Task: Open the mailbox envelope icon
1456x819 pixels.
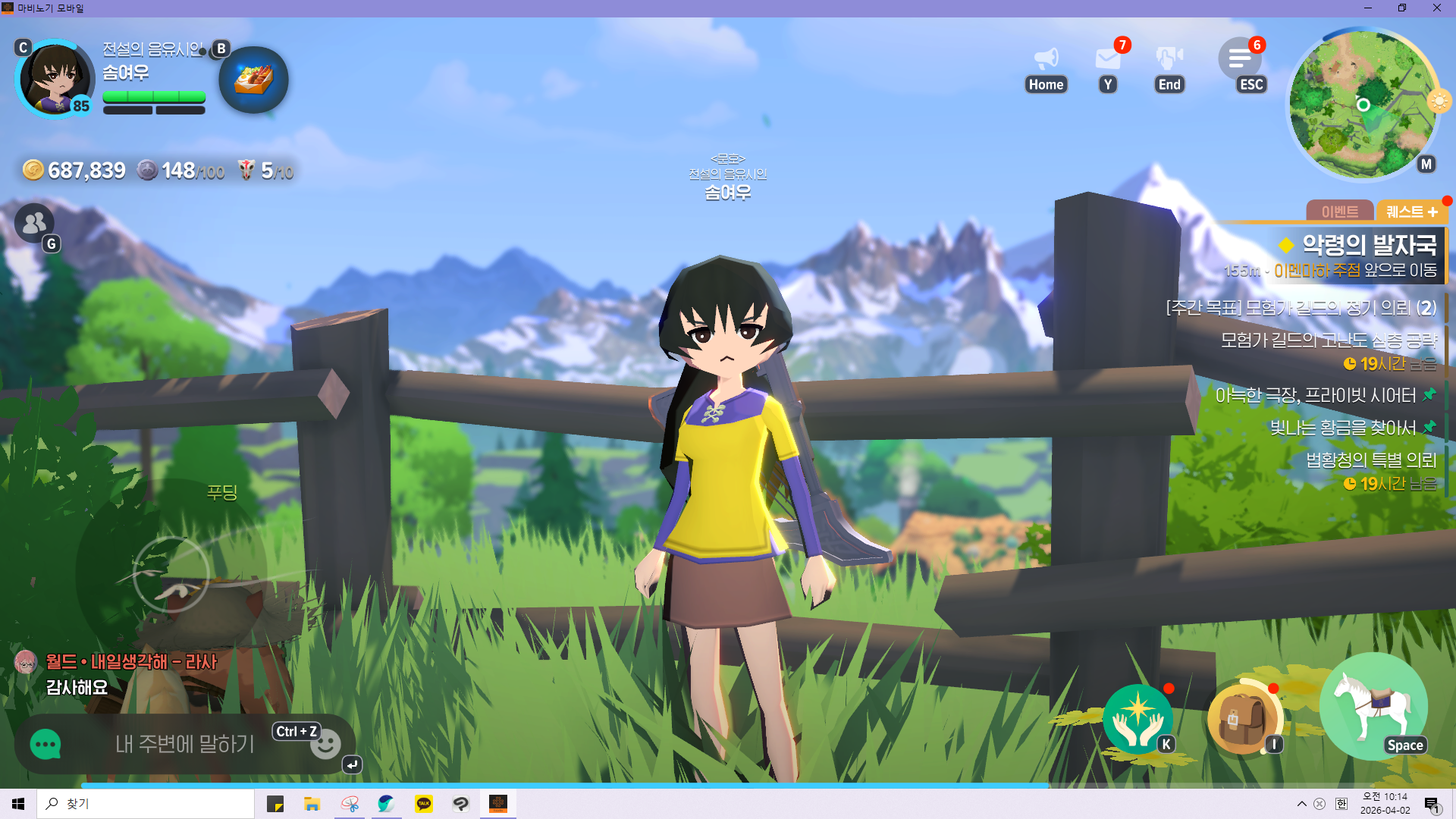Action: [x=1108, y=59]
